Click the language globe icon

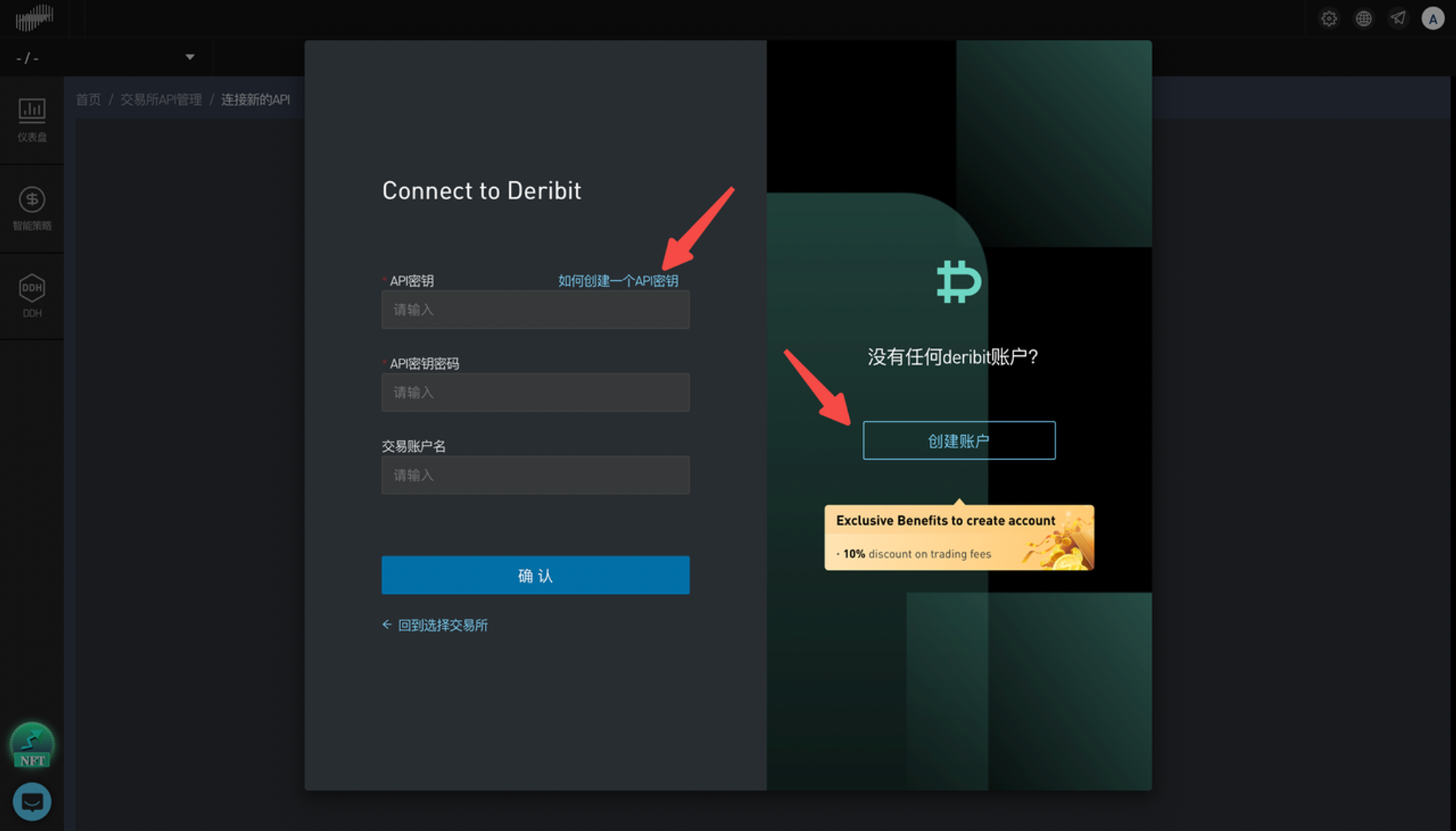pyautogui.click(x=1364, y=19)
